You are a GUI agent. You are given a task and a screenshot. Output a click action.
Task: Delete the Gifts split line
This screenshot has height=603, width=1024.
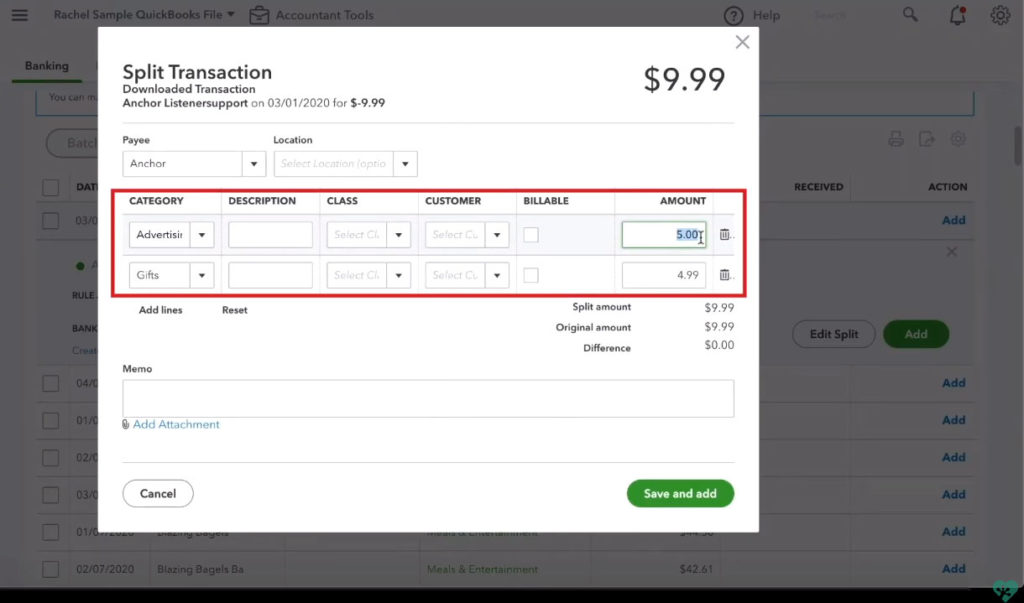coord(725,275)
